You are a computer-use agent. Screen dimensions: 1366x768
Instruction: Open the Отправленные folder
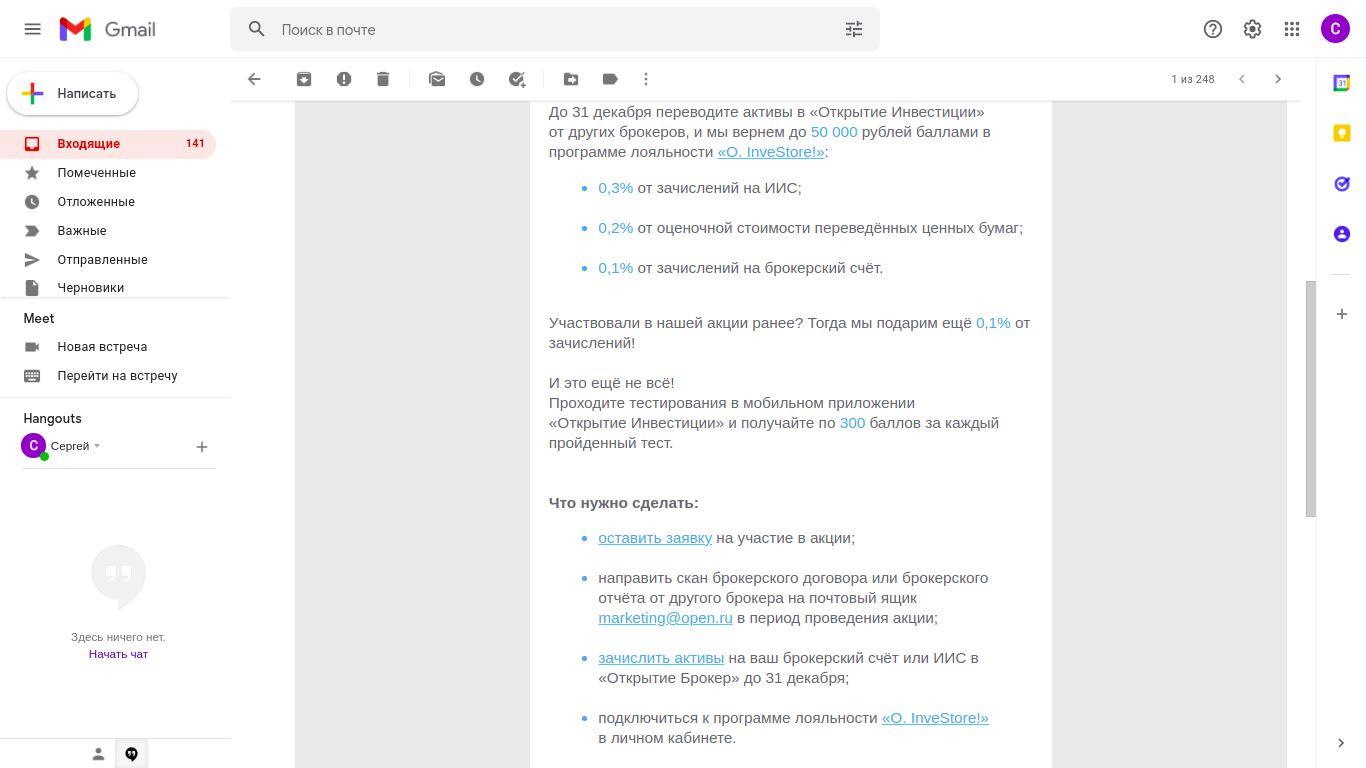tap(108, 260)
